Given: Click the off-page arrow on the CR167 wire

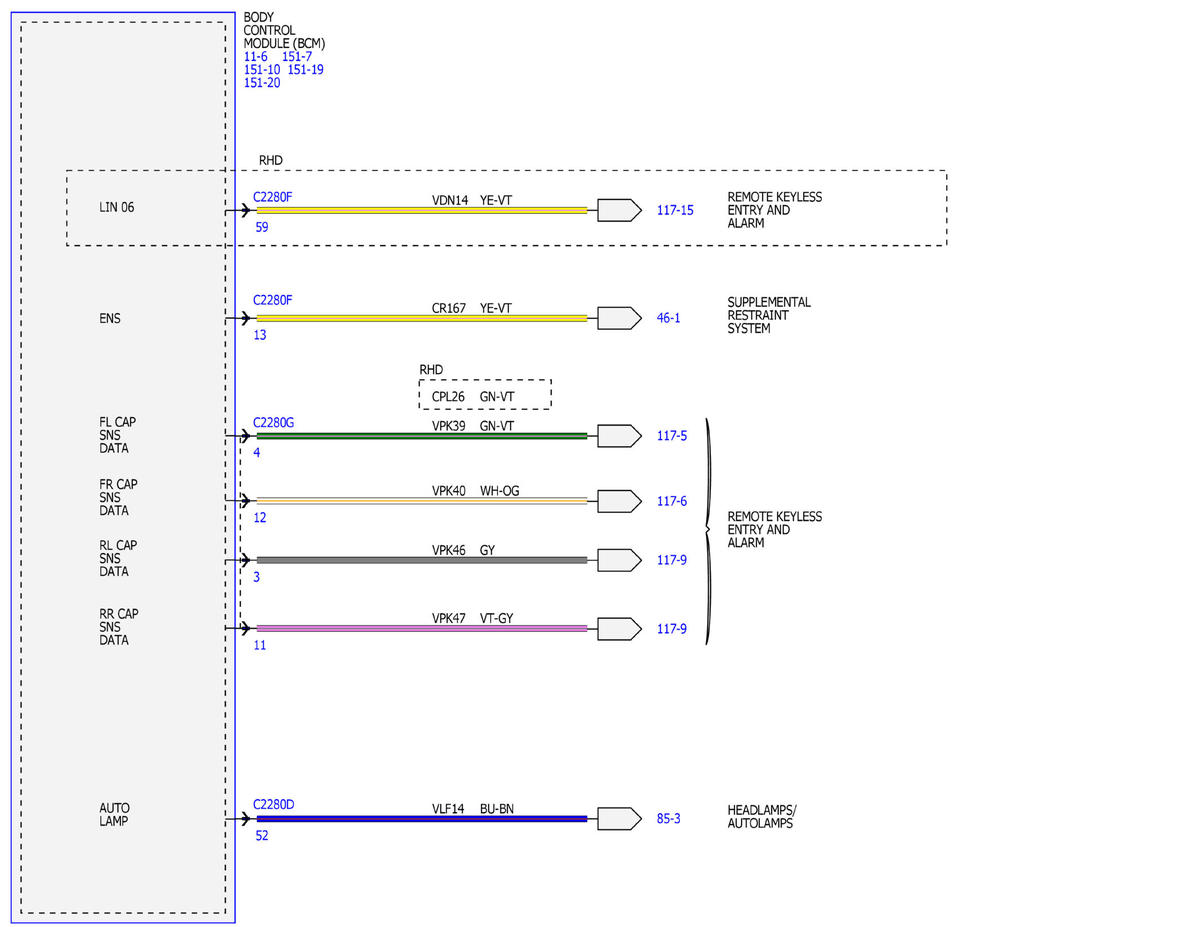Looking at the screenshot, I should point(619,318).
